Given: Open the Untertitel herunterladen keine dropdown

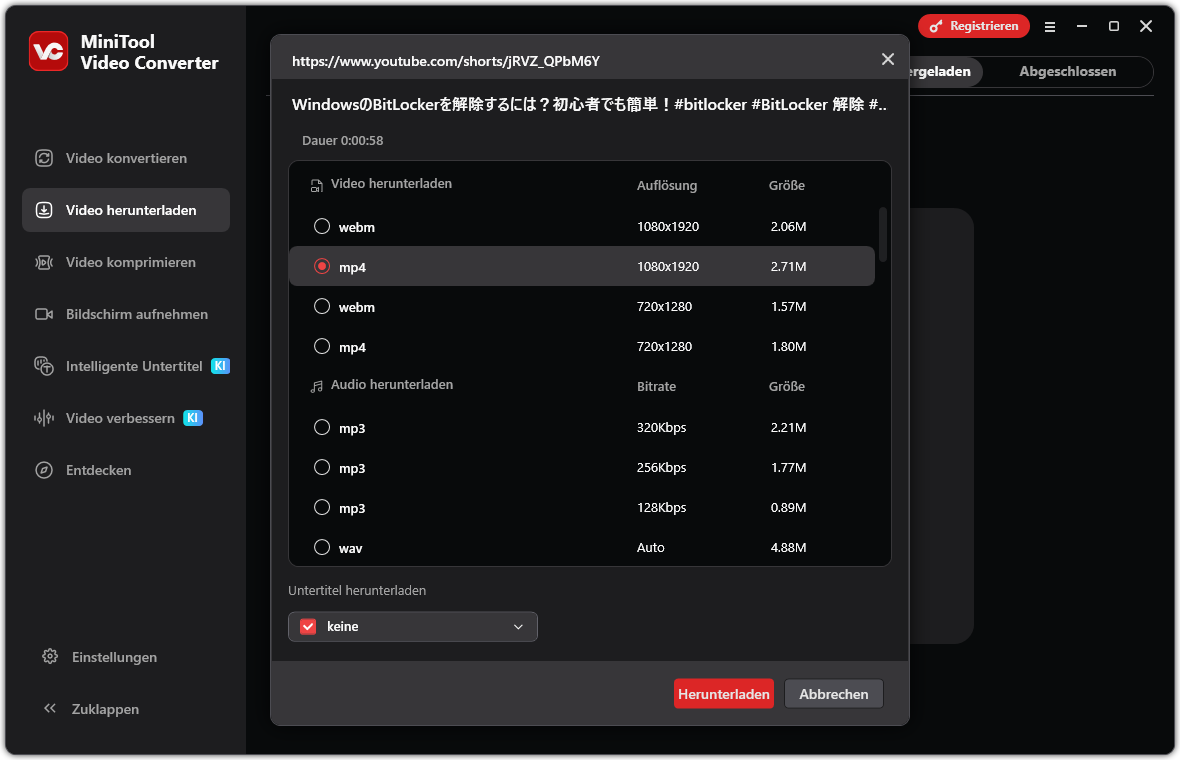Looking at the screenshot, I should coord(412,626).
